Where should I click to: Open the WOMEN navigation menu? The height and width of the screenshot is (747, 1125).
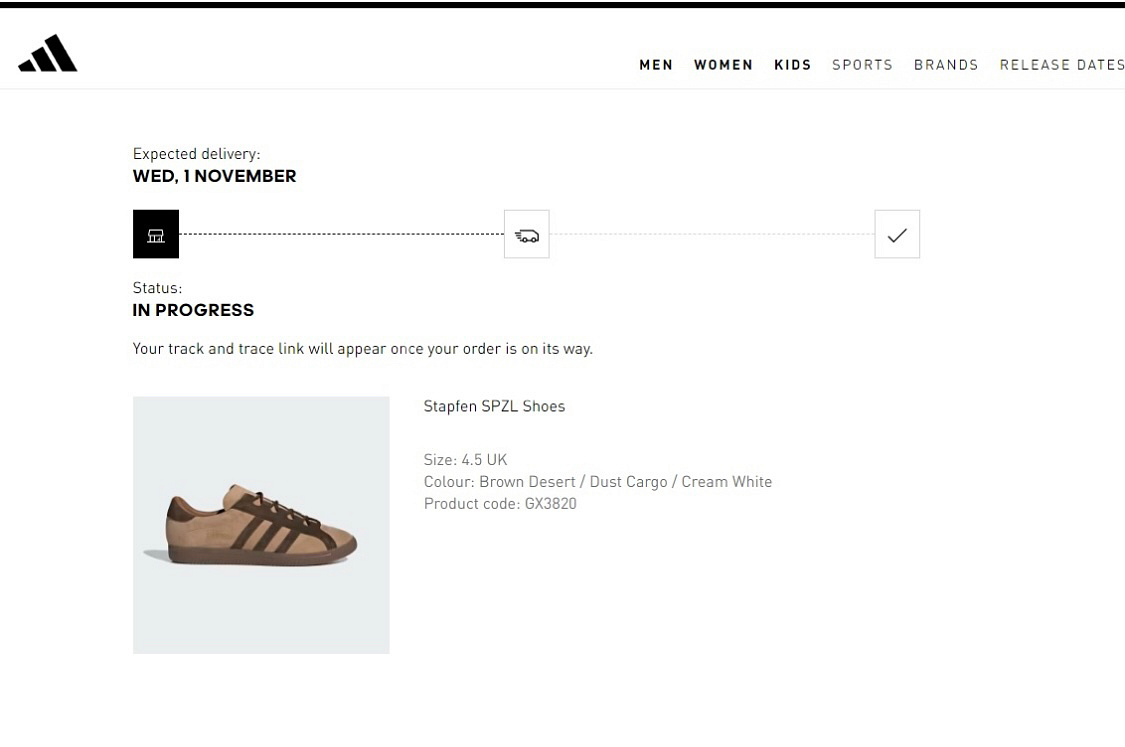pos(723,65)
